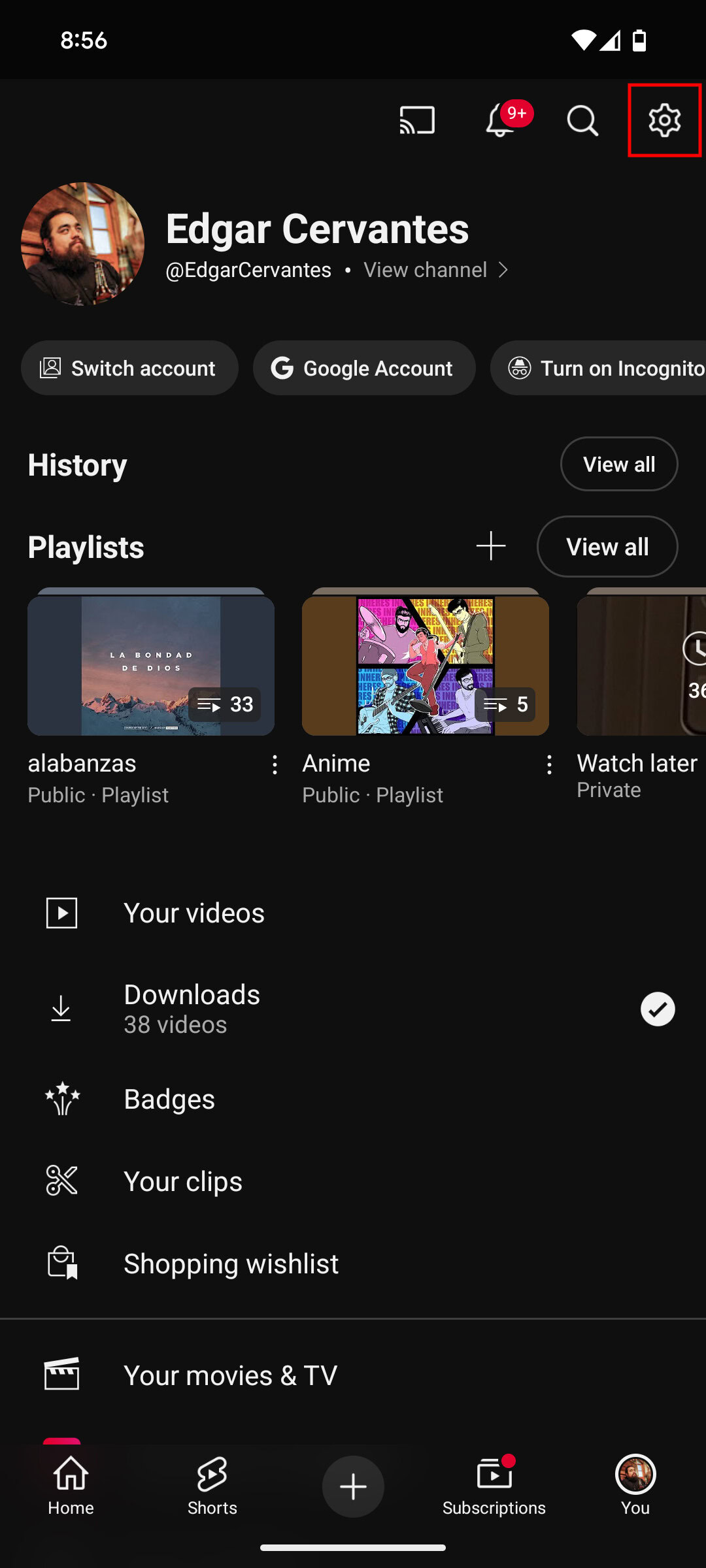Open alabanzas playlist options menu
Screen dimensions: 706x1568
pos(275,764)
